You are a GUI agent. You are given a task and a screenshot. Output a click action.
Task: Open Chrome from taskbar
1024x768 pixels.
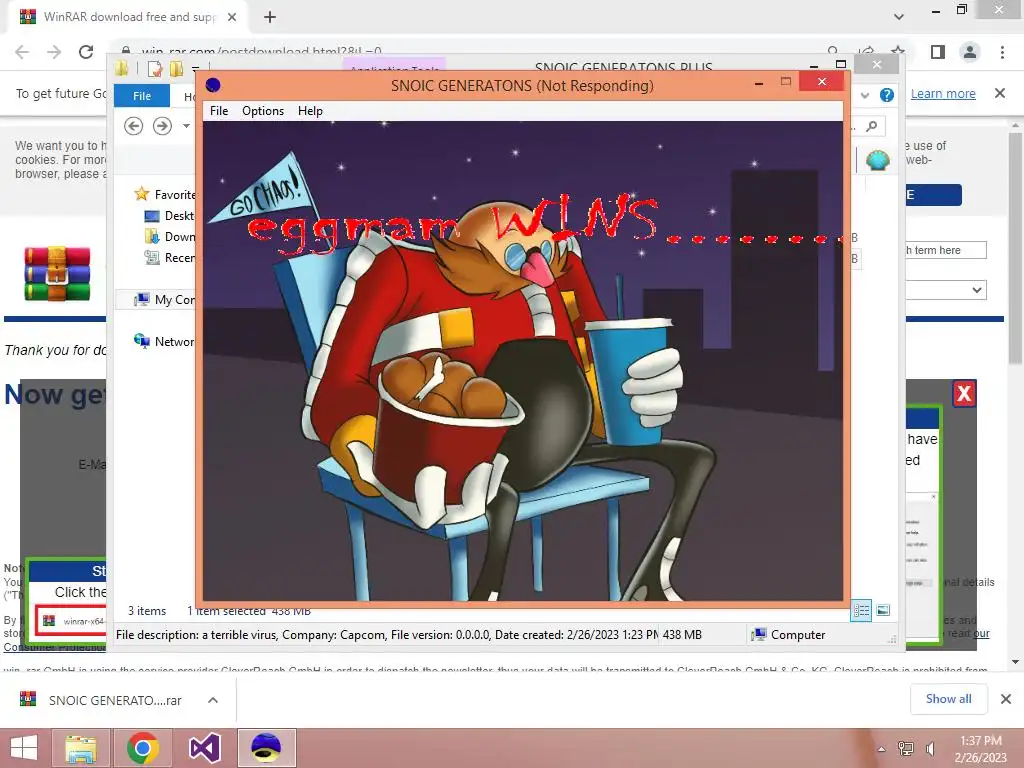(142, 748)
